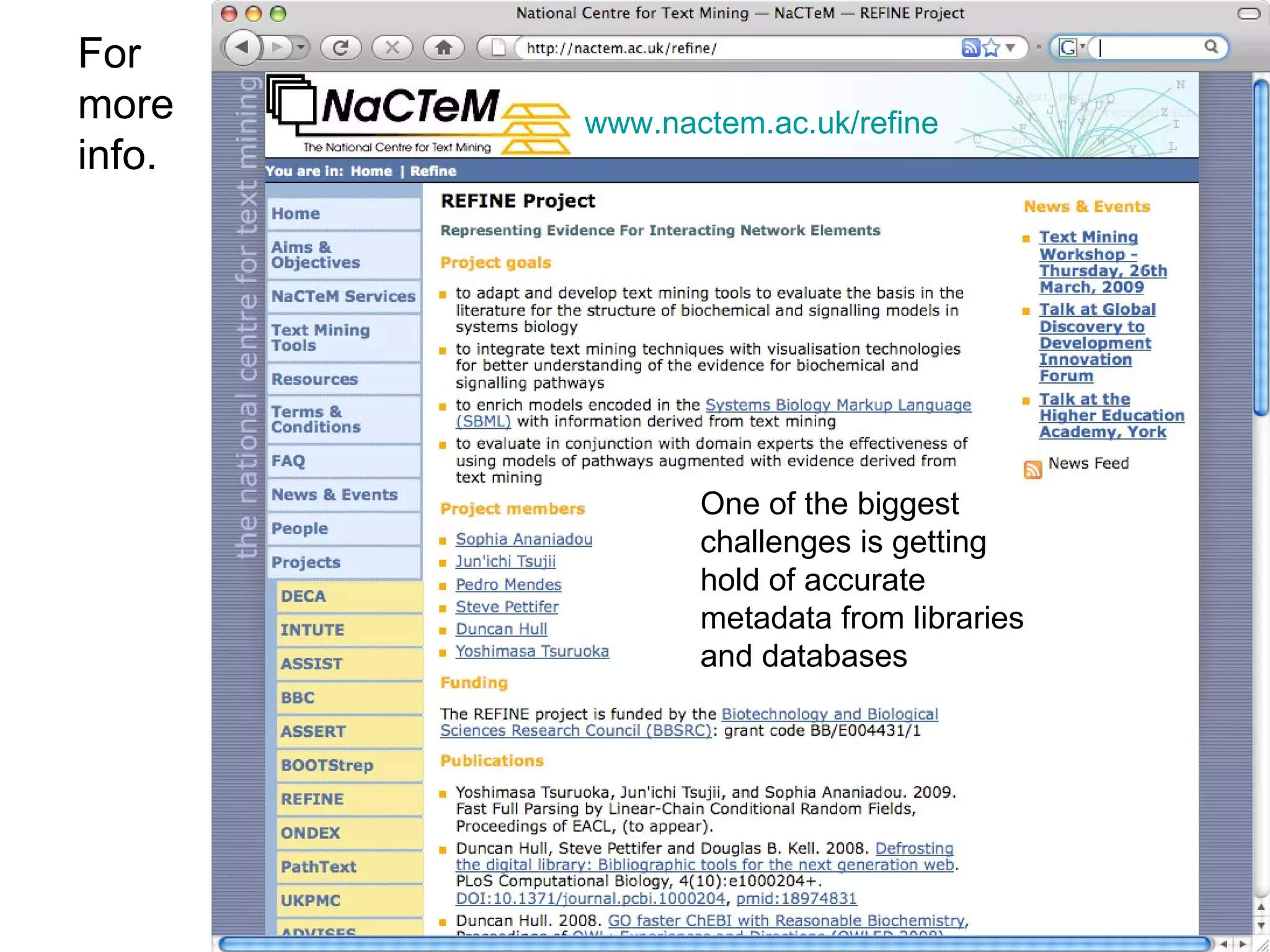Open the history dropdown beside Forward button
1270x952 pixels.
point(301,47)
